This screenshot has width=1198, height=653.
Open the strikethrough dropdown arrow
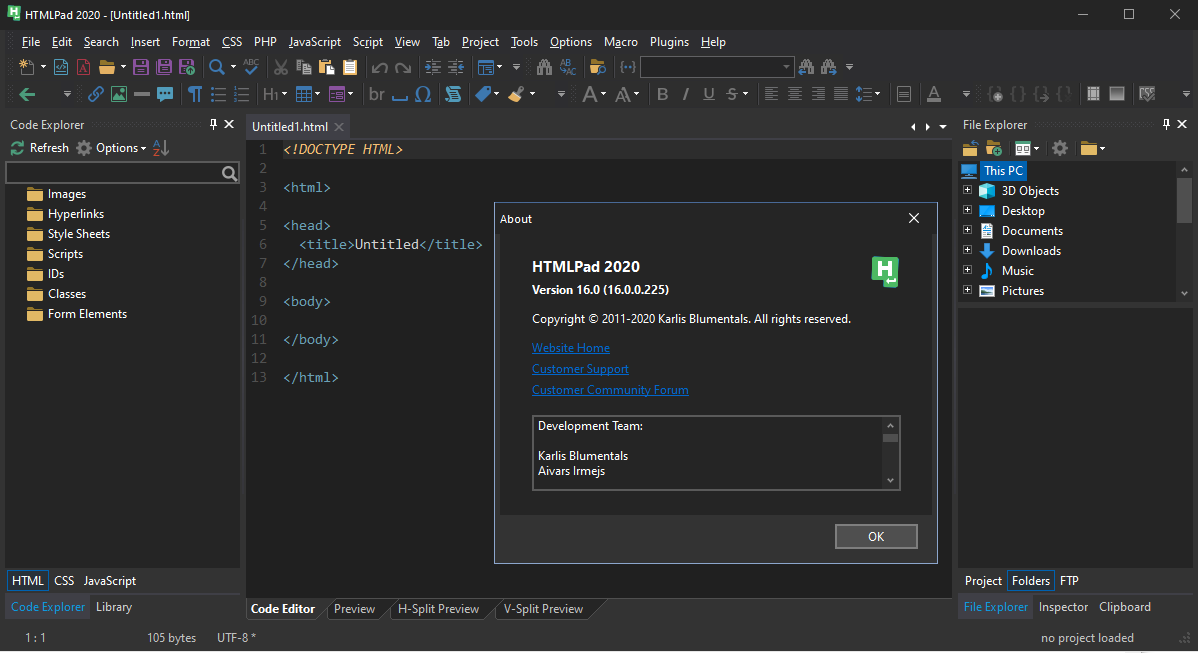746,94
